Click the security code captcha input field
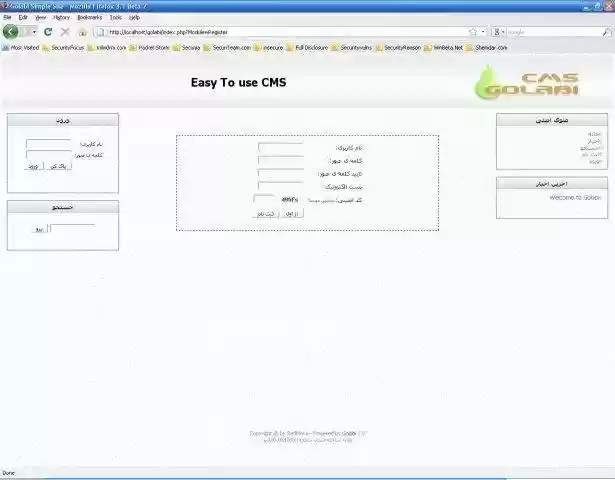 266,199
